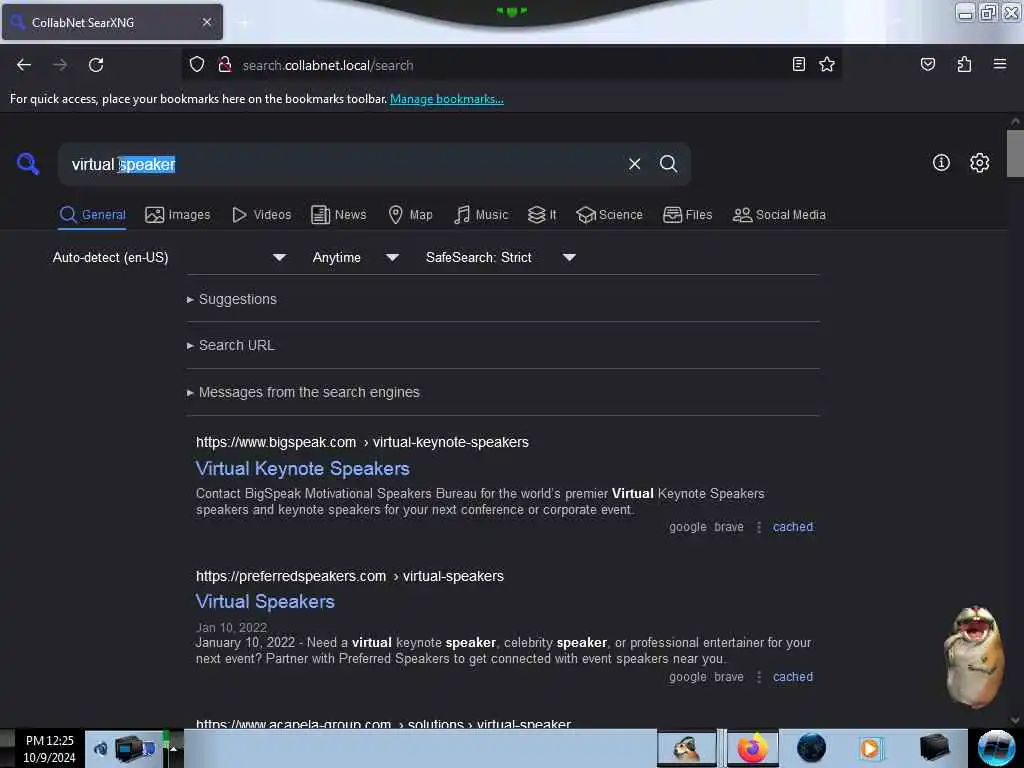
Task: Click the Manage bookmarks link
Action: (x=447, y=99)
